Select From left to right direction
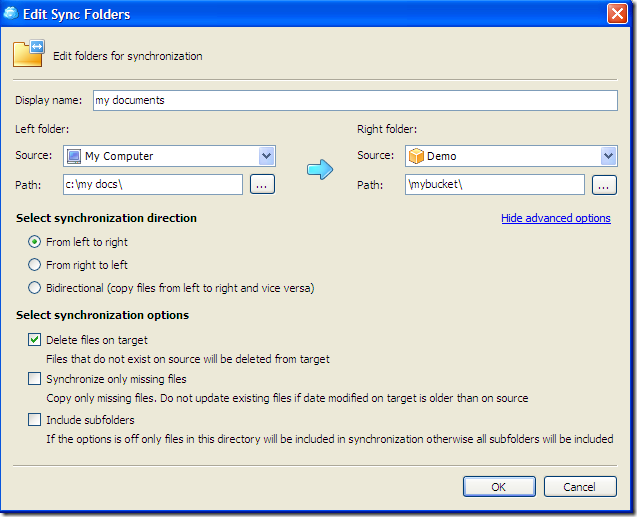 [x=35, y=242]
